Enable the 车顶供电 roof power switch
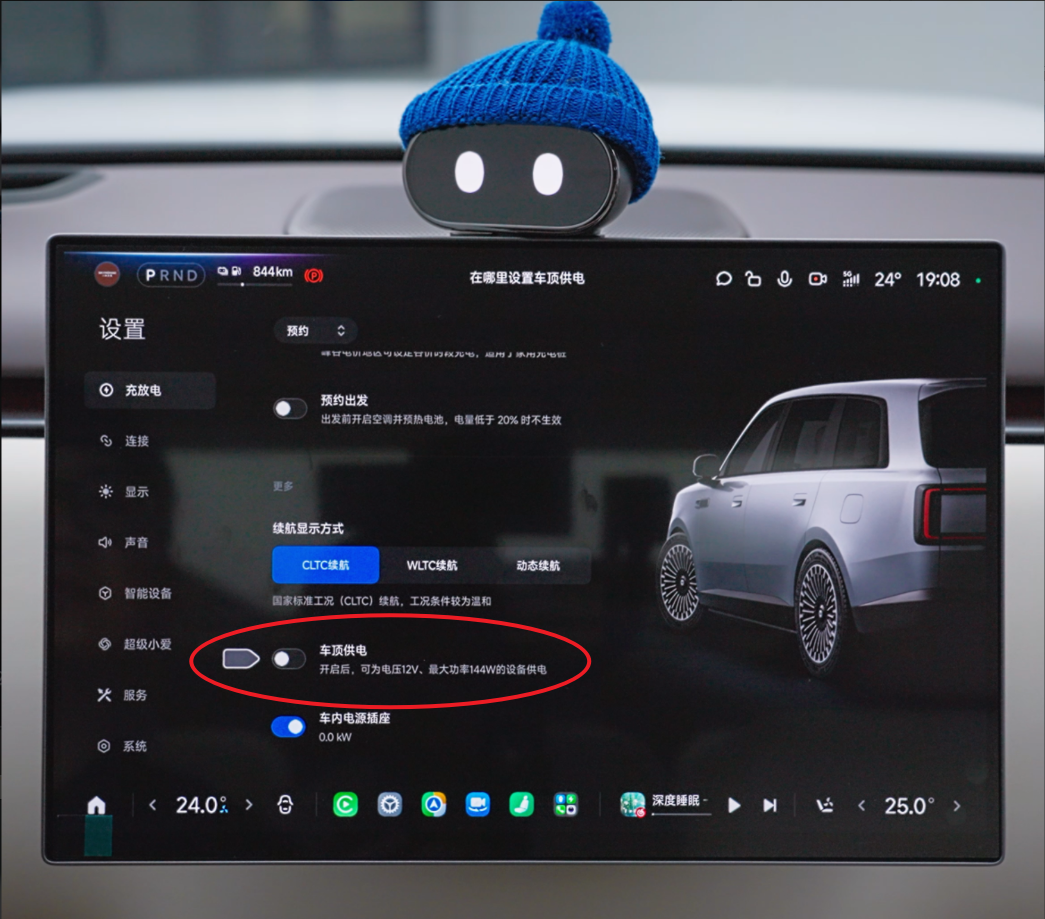Viewport: 1045px width, 919px height. pos(289,659)
